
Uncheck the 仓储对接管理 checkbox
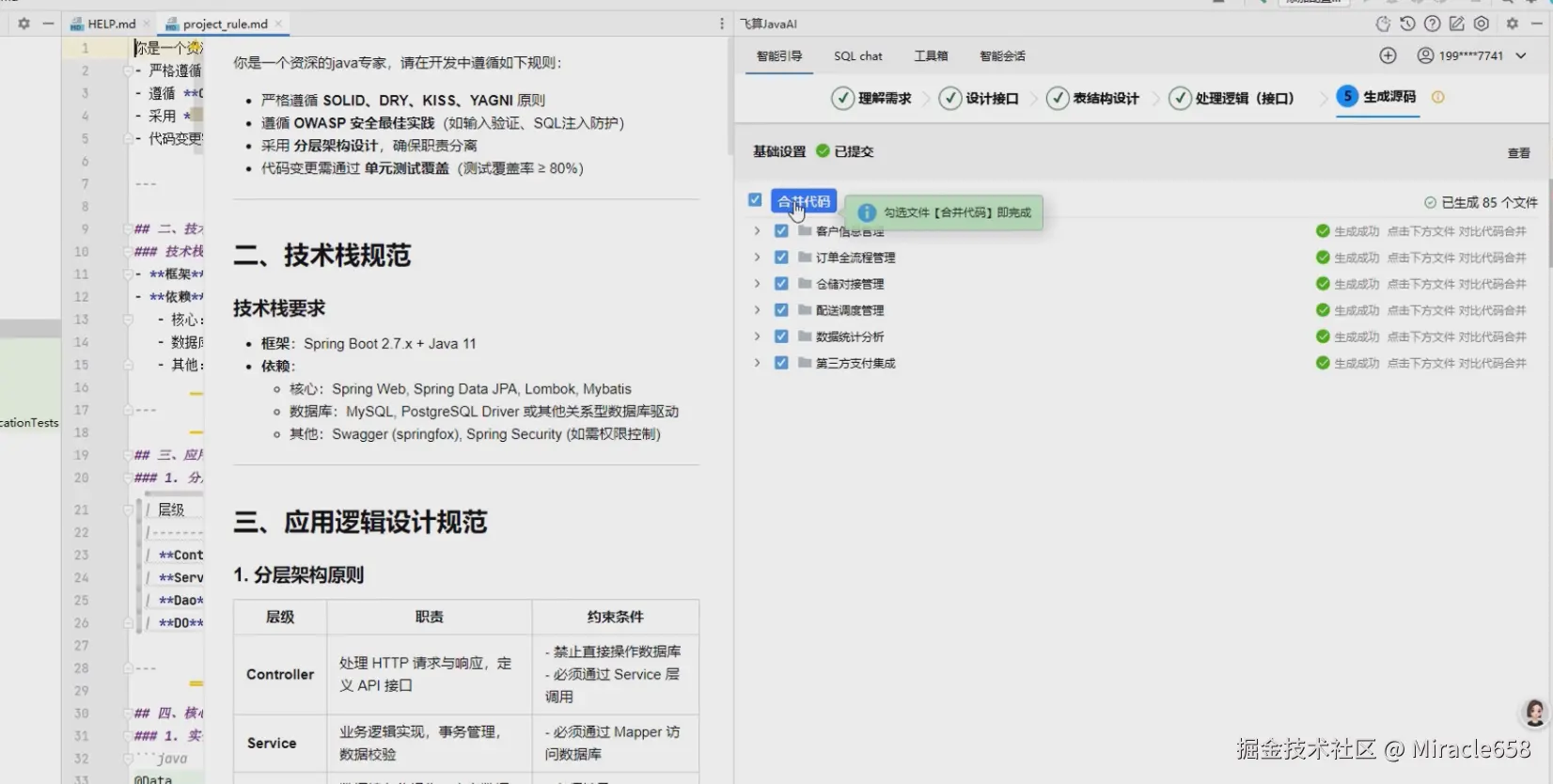tap(781, 283)
